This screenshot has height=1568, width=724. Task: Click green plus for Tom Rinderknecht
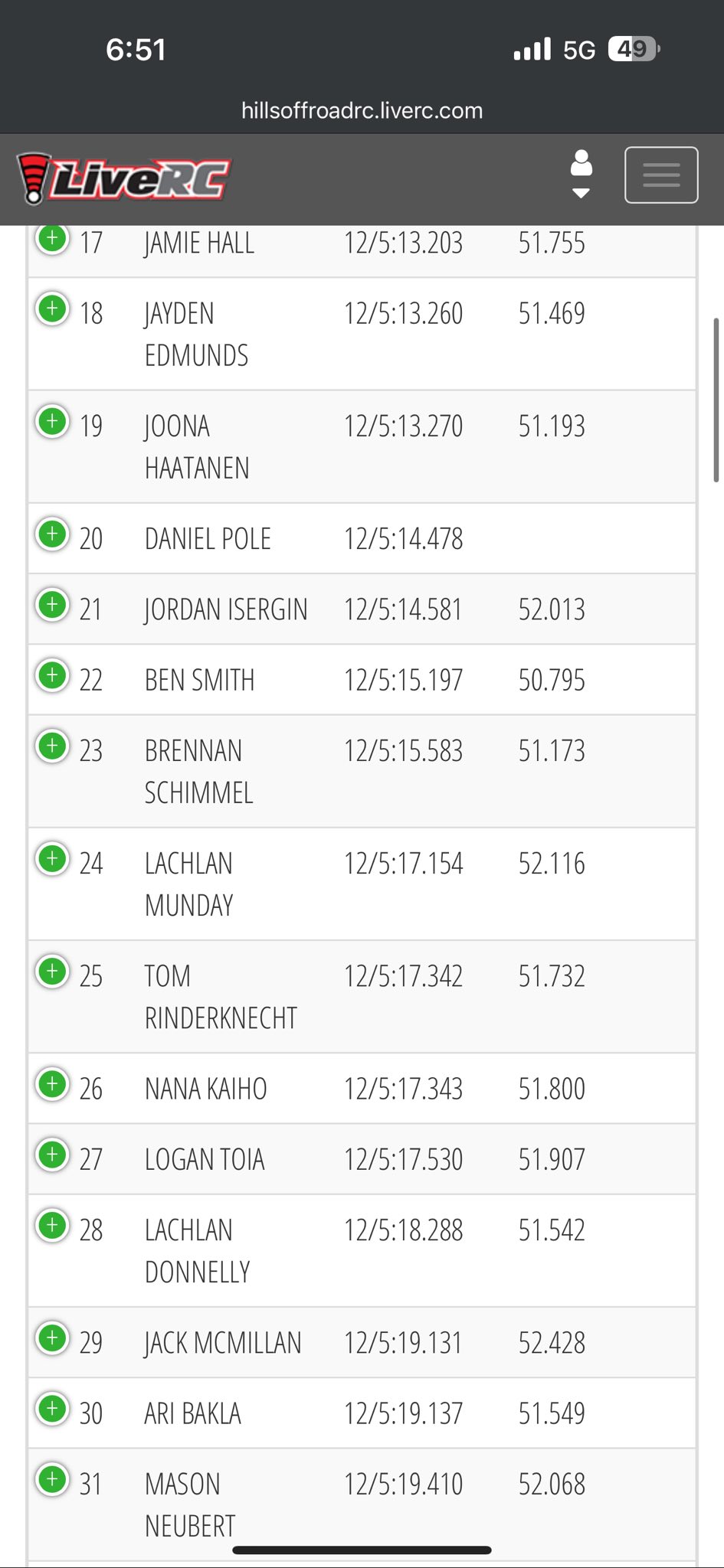point(52,972)
